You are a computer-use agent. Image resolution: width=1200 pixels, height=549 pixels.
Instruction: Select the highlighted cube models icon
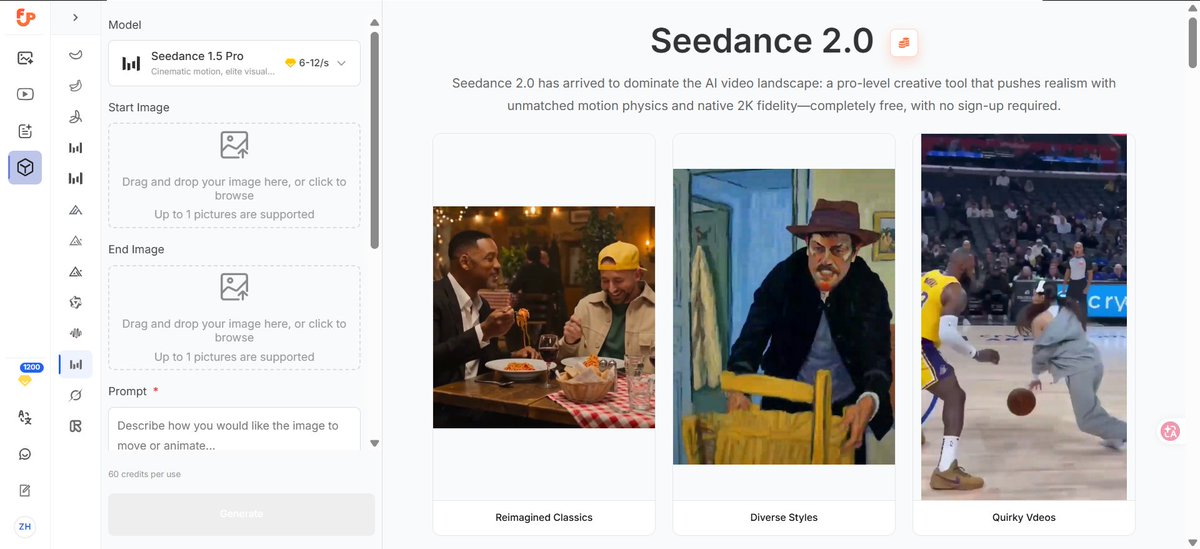[25, 167]
